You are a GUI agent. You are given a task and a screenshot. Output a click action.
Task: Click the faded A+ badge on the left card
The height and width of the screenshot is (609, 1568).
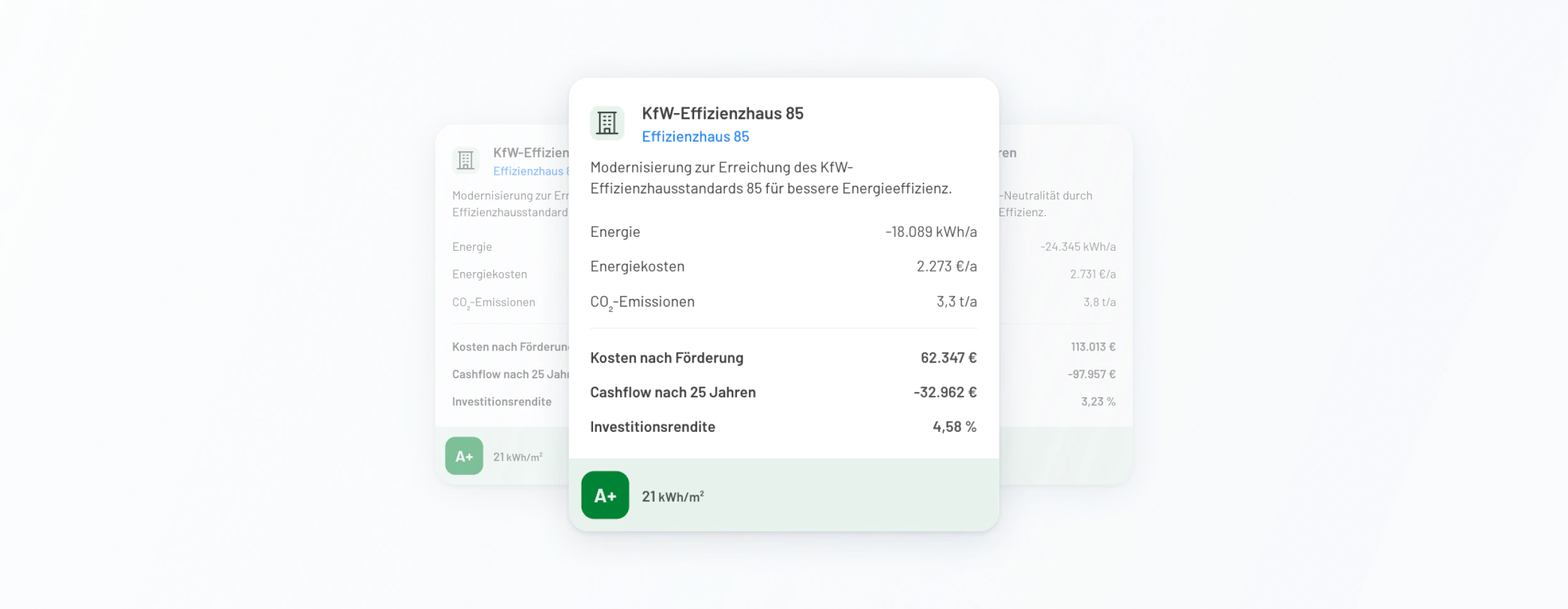point(464,456)
